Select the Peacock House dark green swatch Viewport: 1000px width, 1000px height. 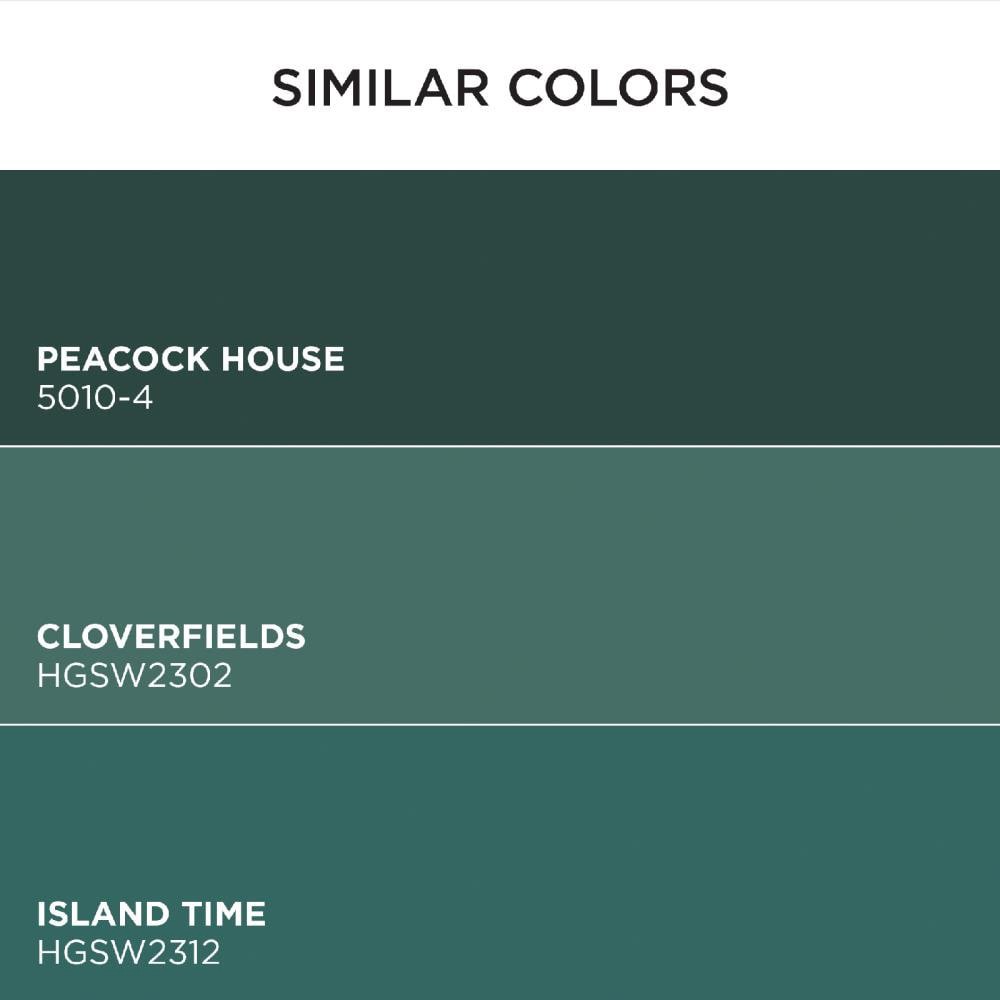point(500,307)
